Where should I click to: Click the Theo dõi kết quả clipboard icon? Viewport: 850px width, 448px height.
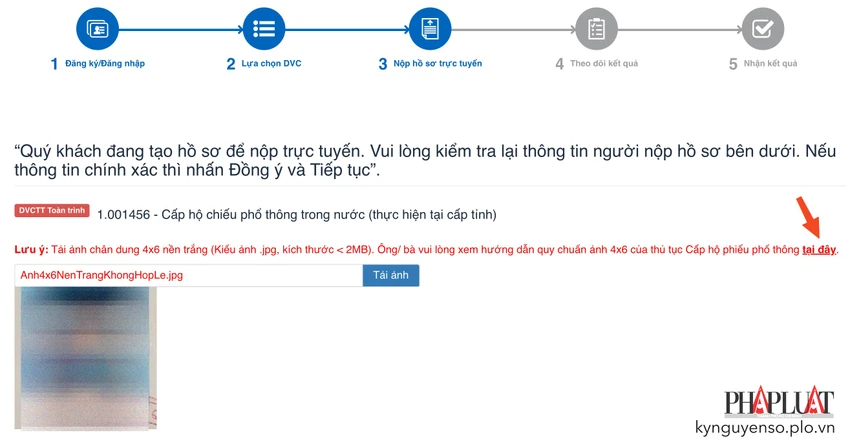[596, 29]
